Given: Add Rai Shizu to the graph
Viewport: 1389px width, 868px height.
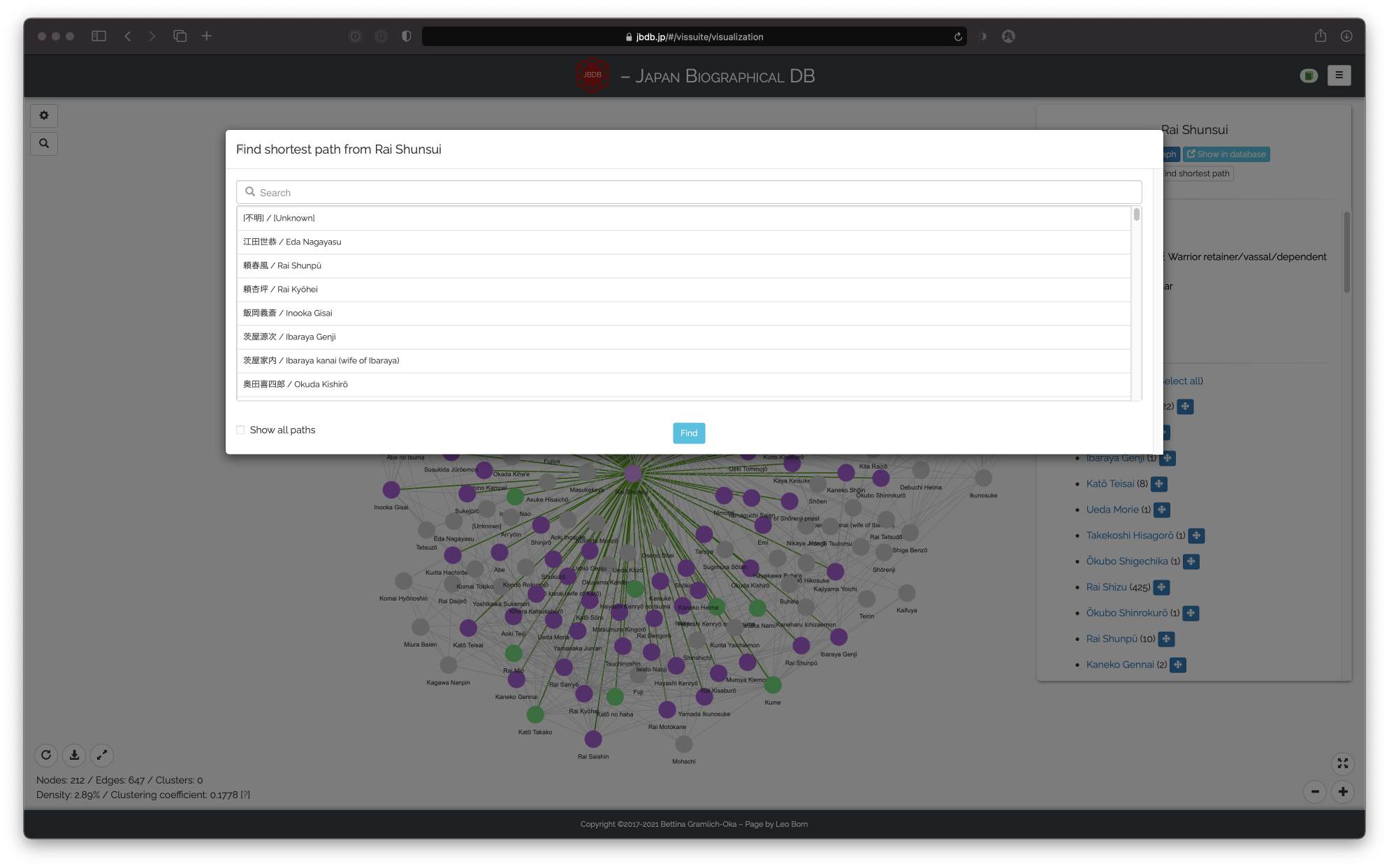Looking at the screenshot, I should [x=1161, y=587].
